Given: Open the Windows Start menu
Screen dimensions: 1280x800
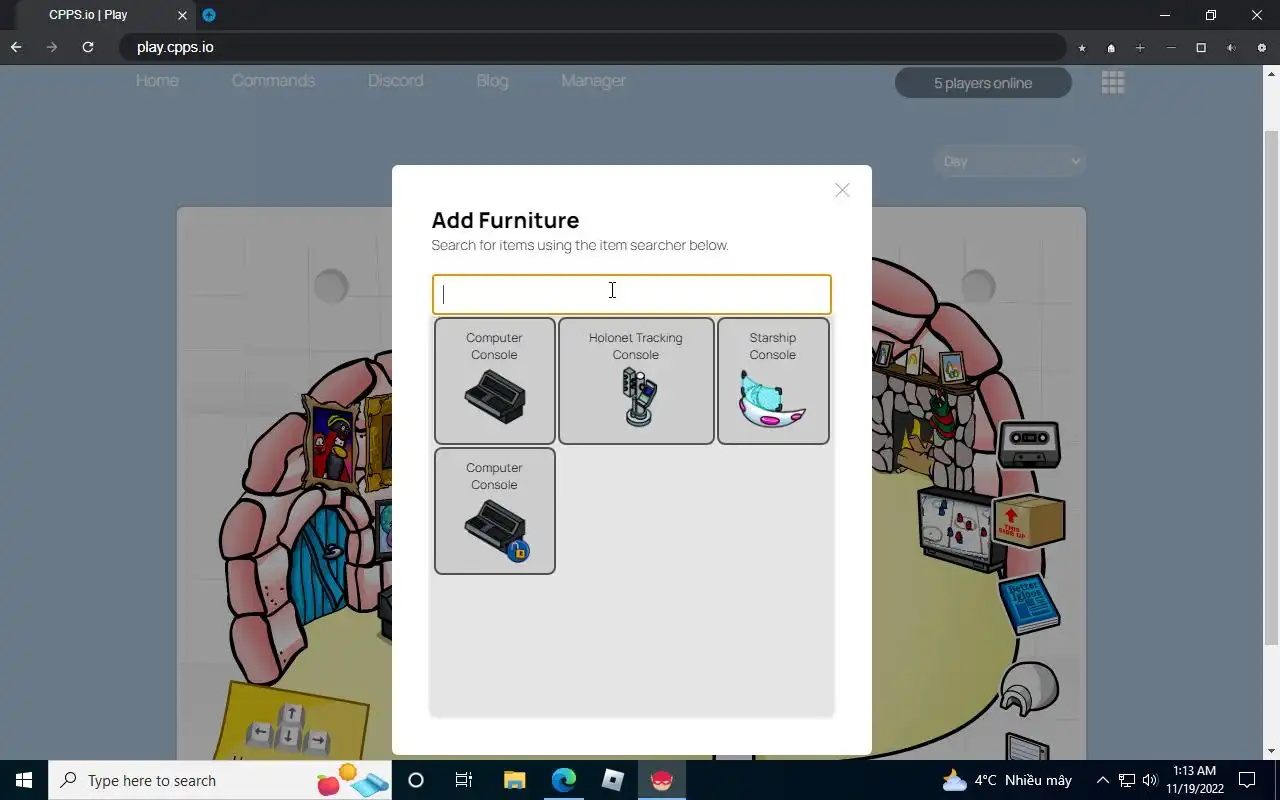Looking at the screenshot, I should [x=24, y=780].
